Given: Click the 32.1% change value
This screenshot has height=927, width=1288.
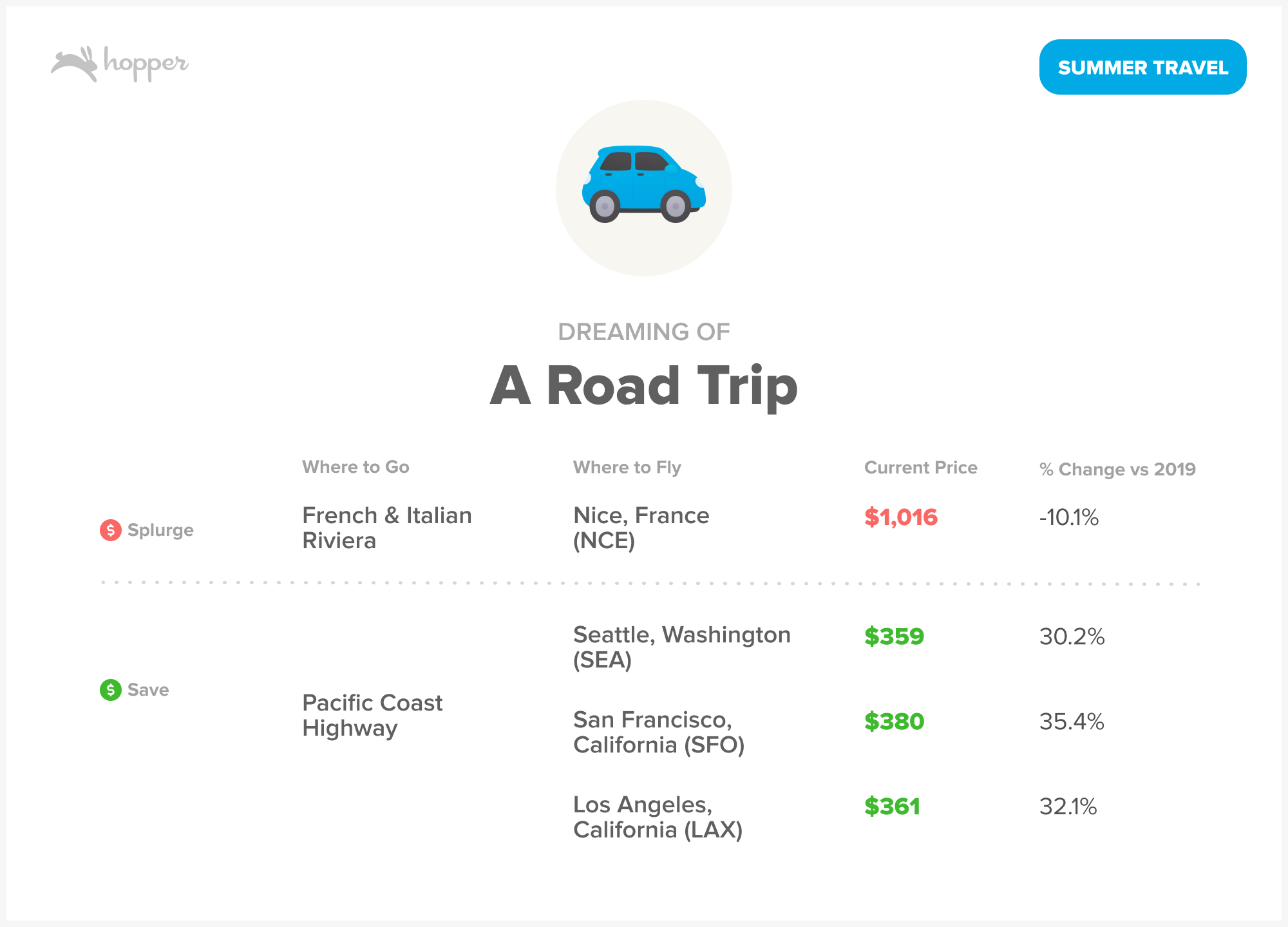Looking at the screenshot, I should 1068,807.
